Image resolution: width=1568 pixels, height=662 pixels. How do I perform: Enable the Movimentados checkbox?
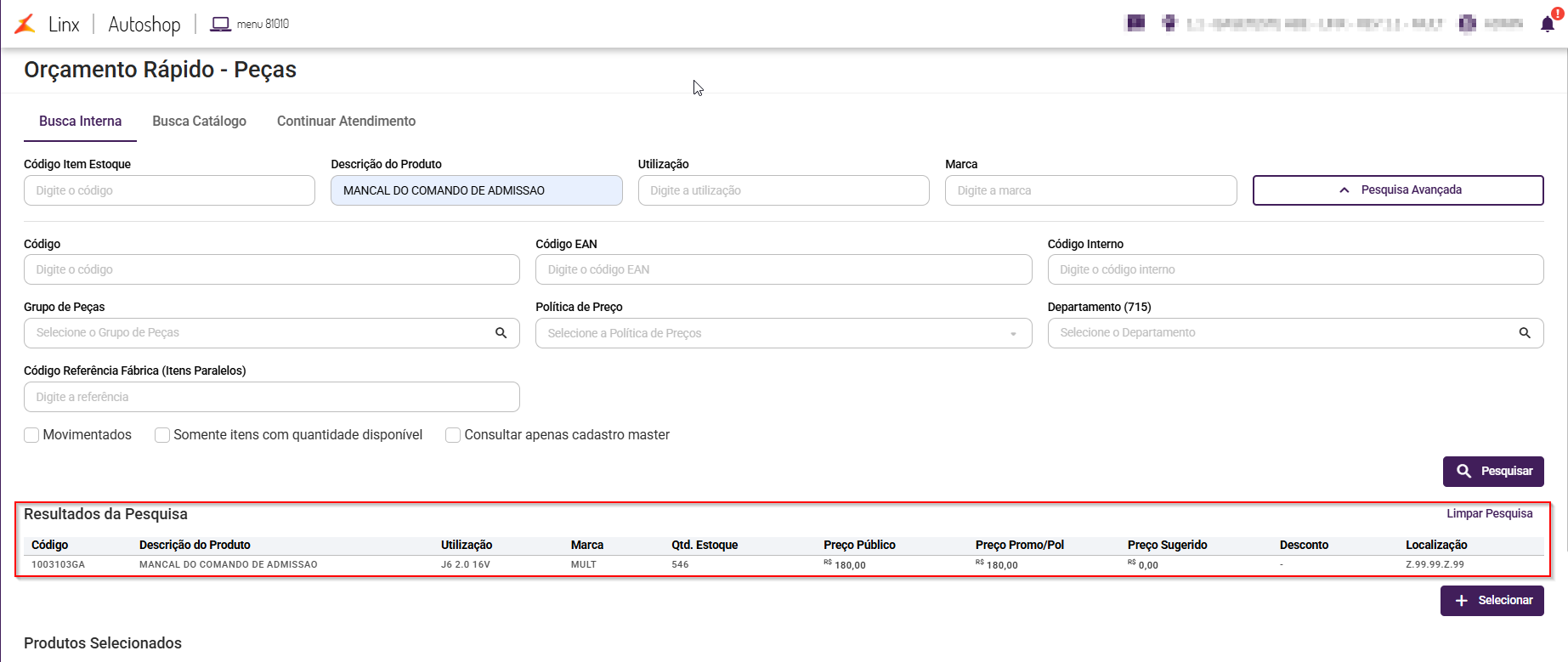tap(32, 435)
